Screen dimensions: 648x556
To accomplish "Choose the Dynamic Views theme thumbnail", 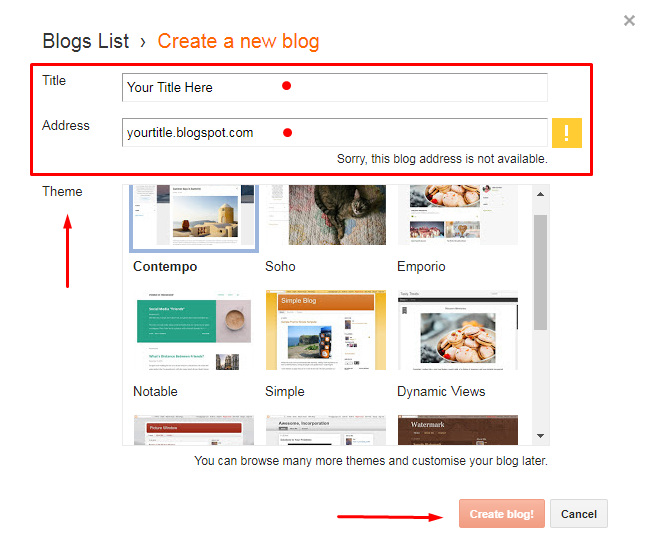I will (457, 330).
